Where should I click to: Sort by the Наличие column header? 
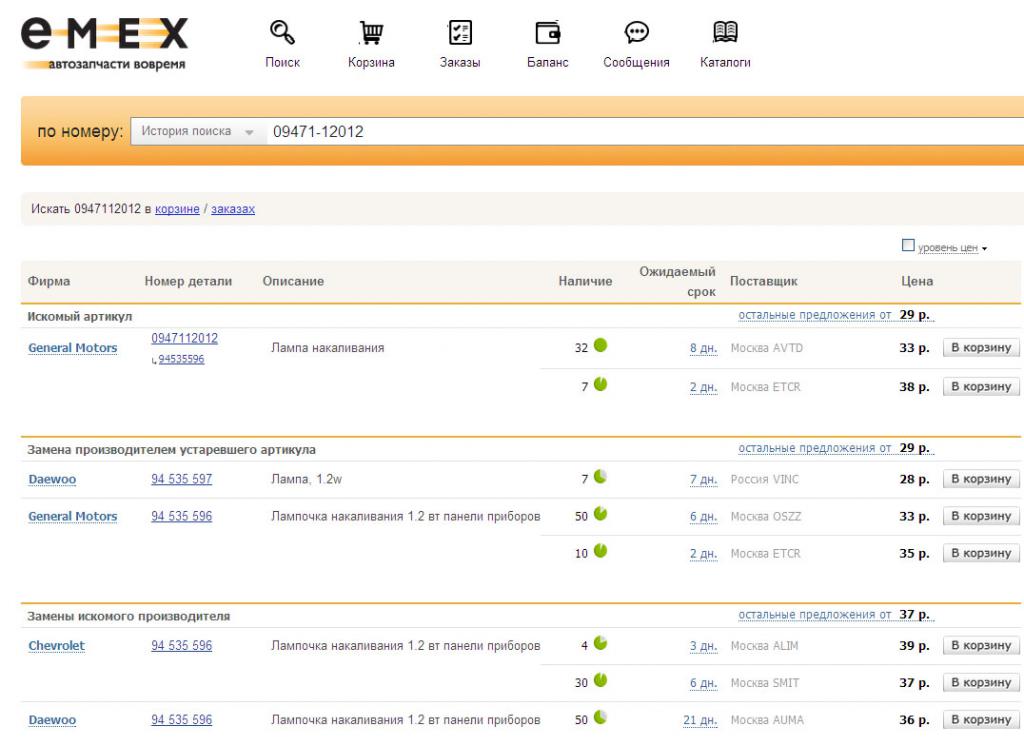(585, 282)
